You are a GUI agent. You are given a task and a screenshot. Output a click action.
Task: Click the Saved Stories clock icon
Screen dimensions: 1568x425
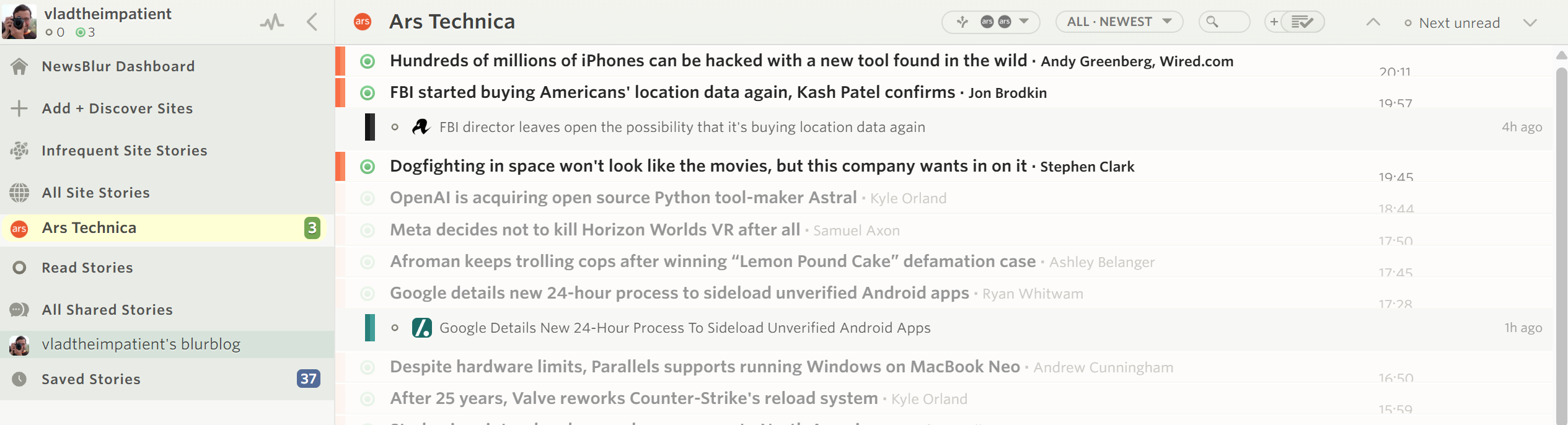[19, 379]
